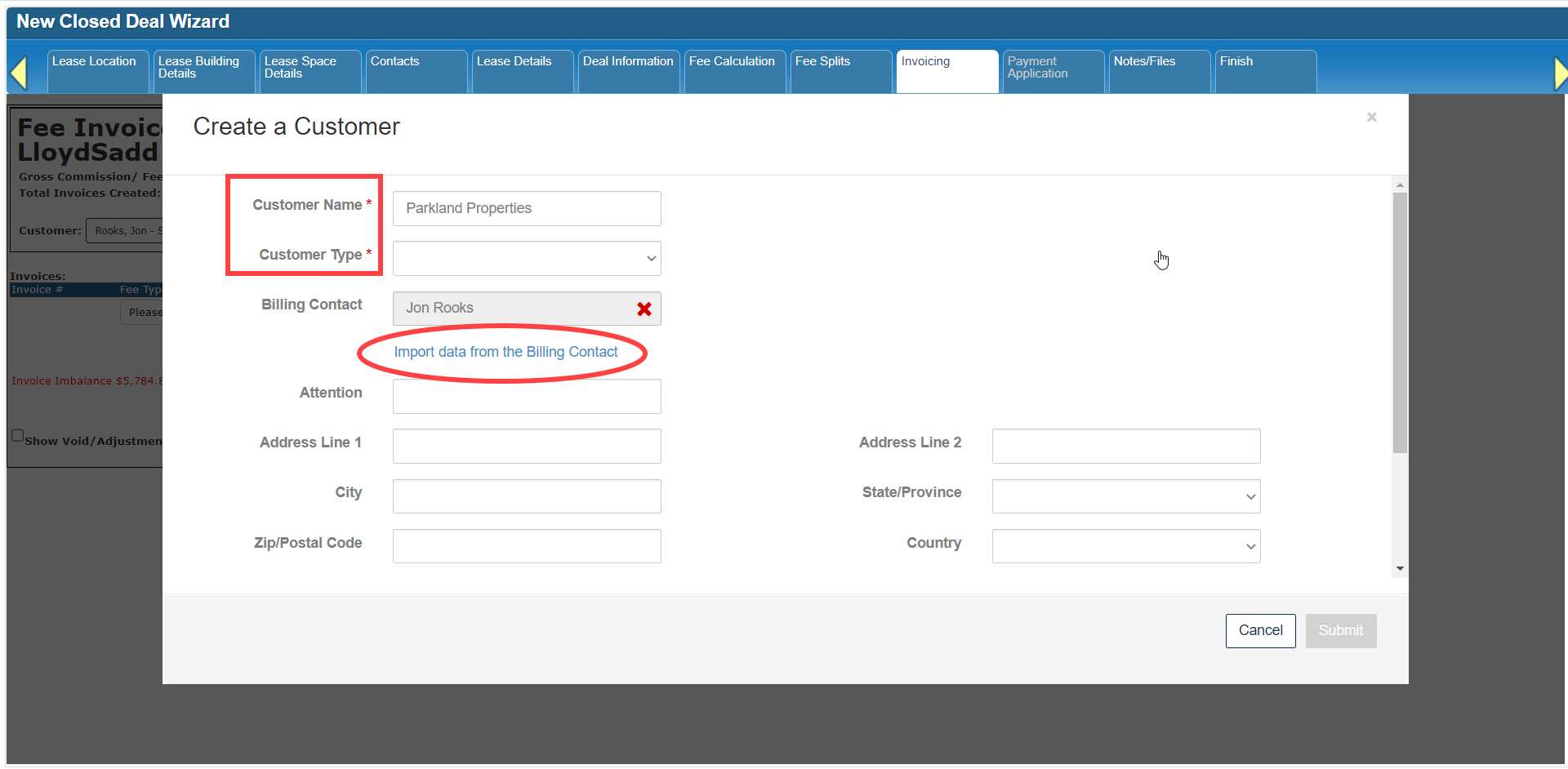Click inside the Attention input field

[527, 396]
